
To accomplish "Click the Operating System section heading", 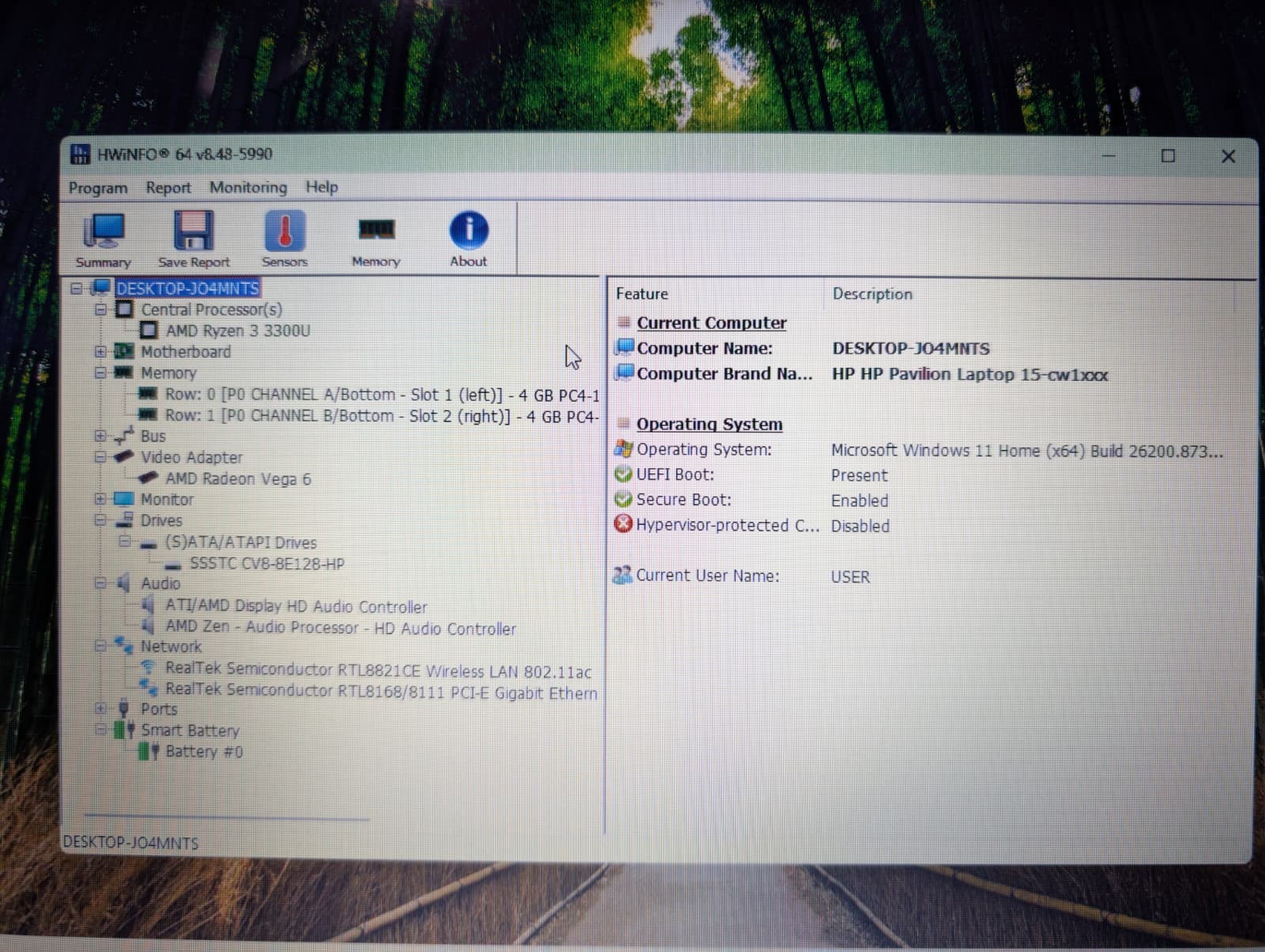I will tap(709, 424).
